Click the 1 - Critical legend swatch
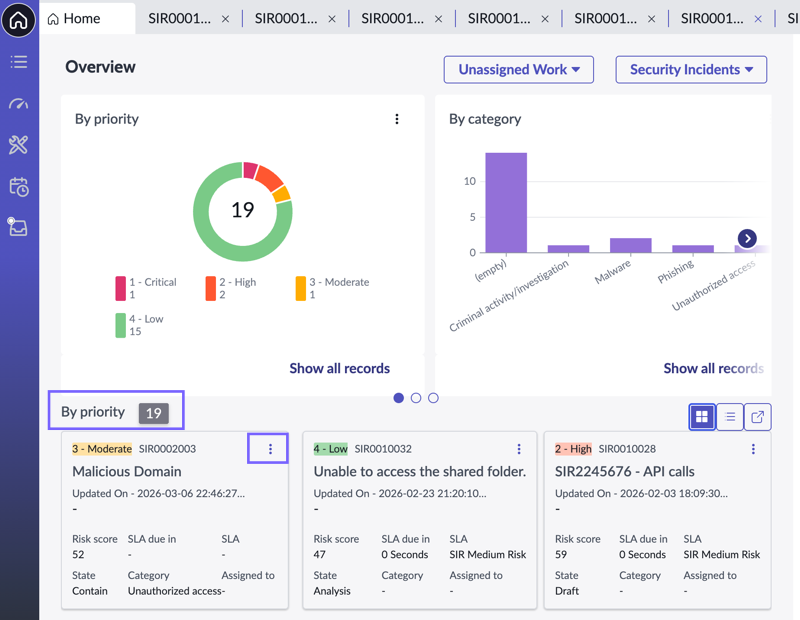 coord(120,288)
